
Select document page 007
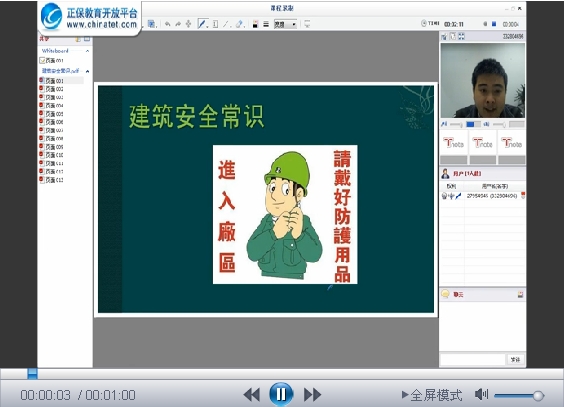point(51,130)
